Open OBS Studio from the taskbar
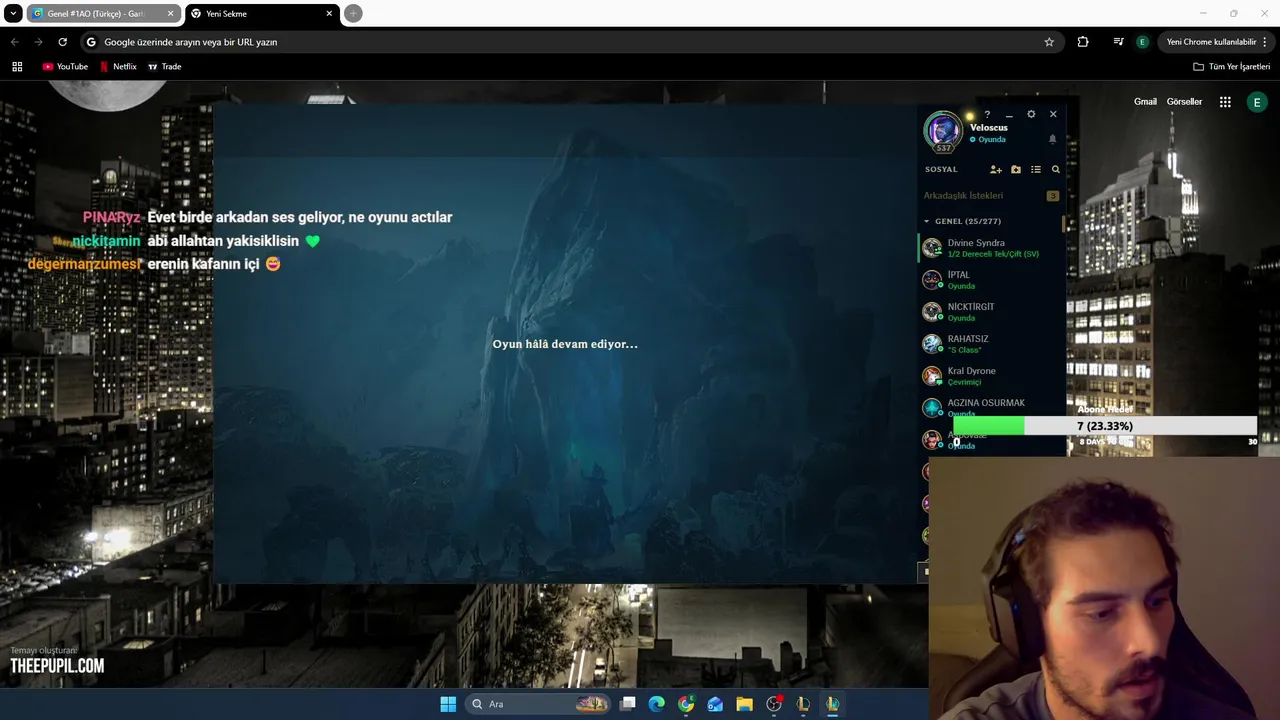This screenshot has width=1280, height=720. (774, 704)
